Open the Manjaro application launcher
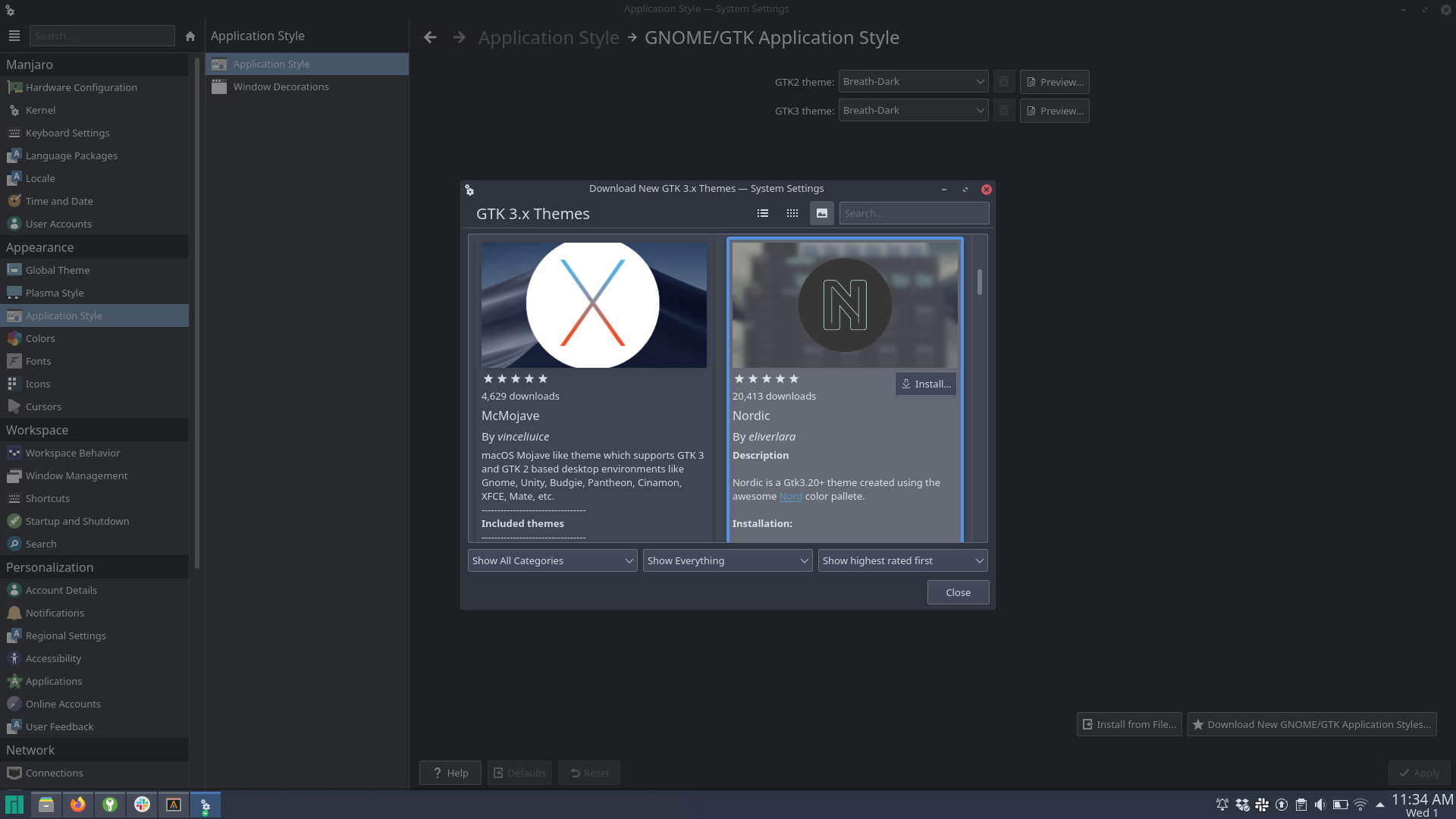This screenshot has height=819, width=1456. click(14, 805)
